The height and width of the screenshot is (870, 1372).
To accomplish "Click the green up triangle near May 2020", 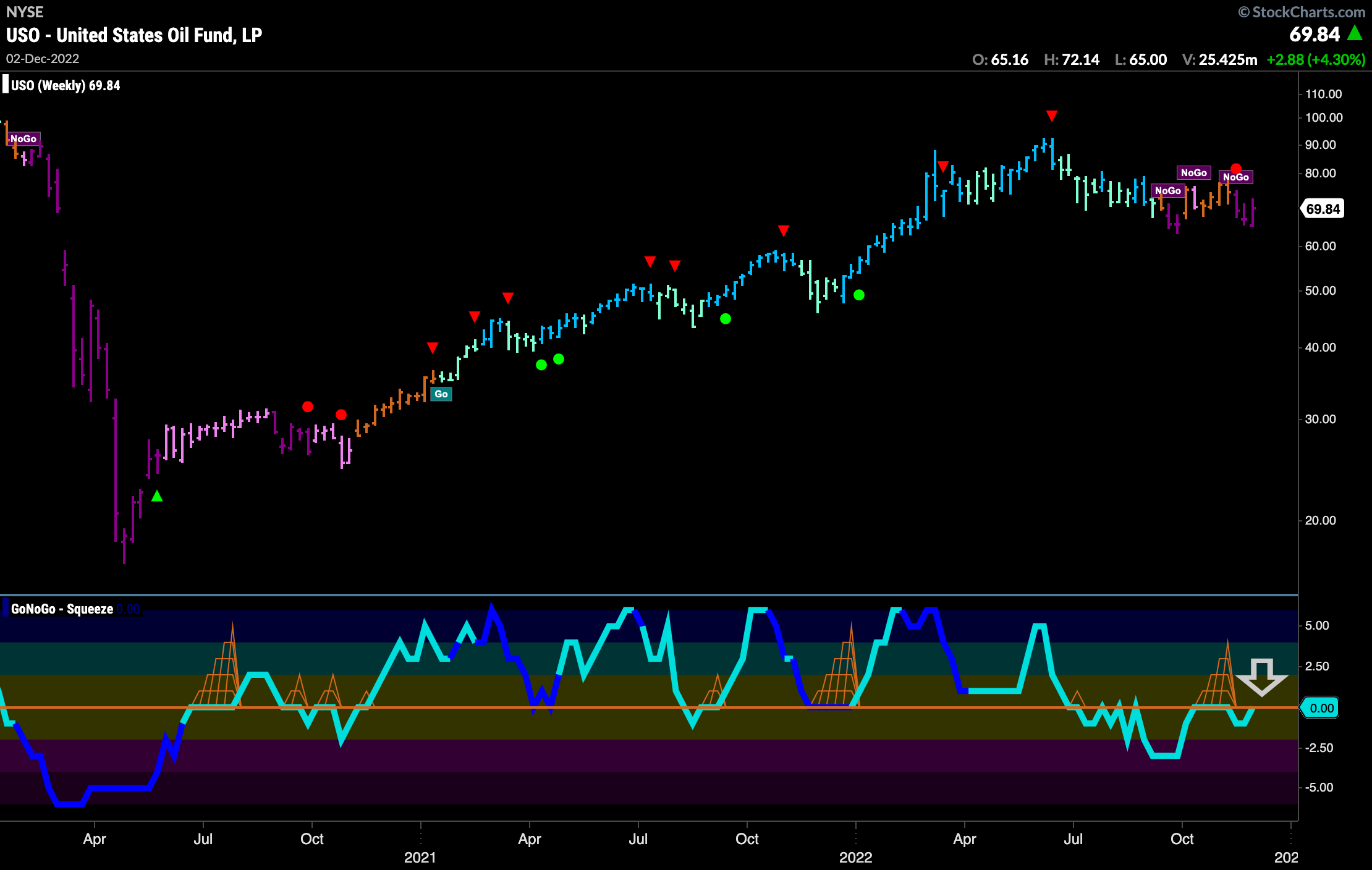I will click(157, 496).
